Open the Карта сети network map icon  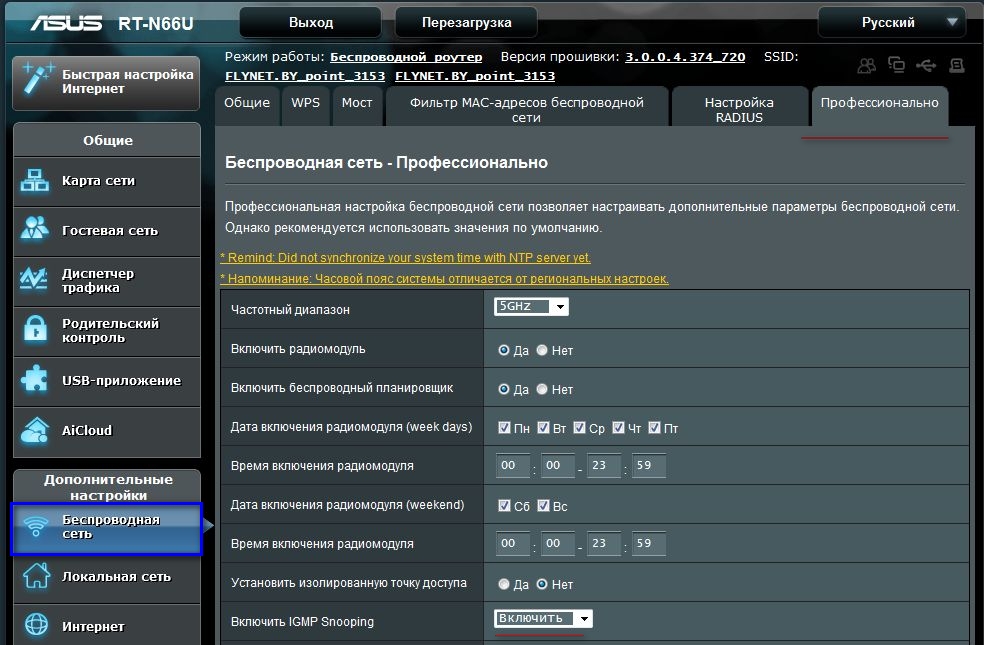pyautogui.click(x=35, y=181)
